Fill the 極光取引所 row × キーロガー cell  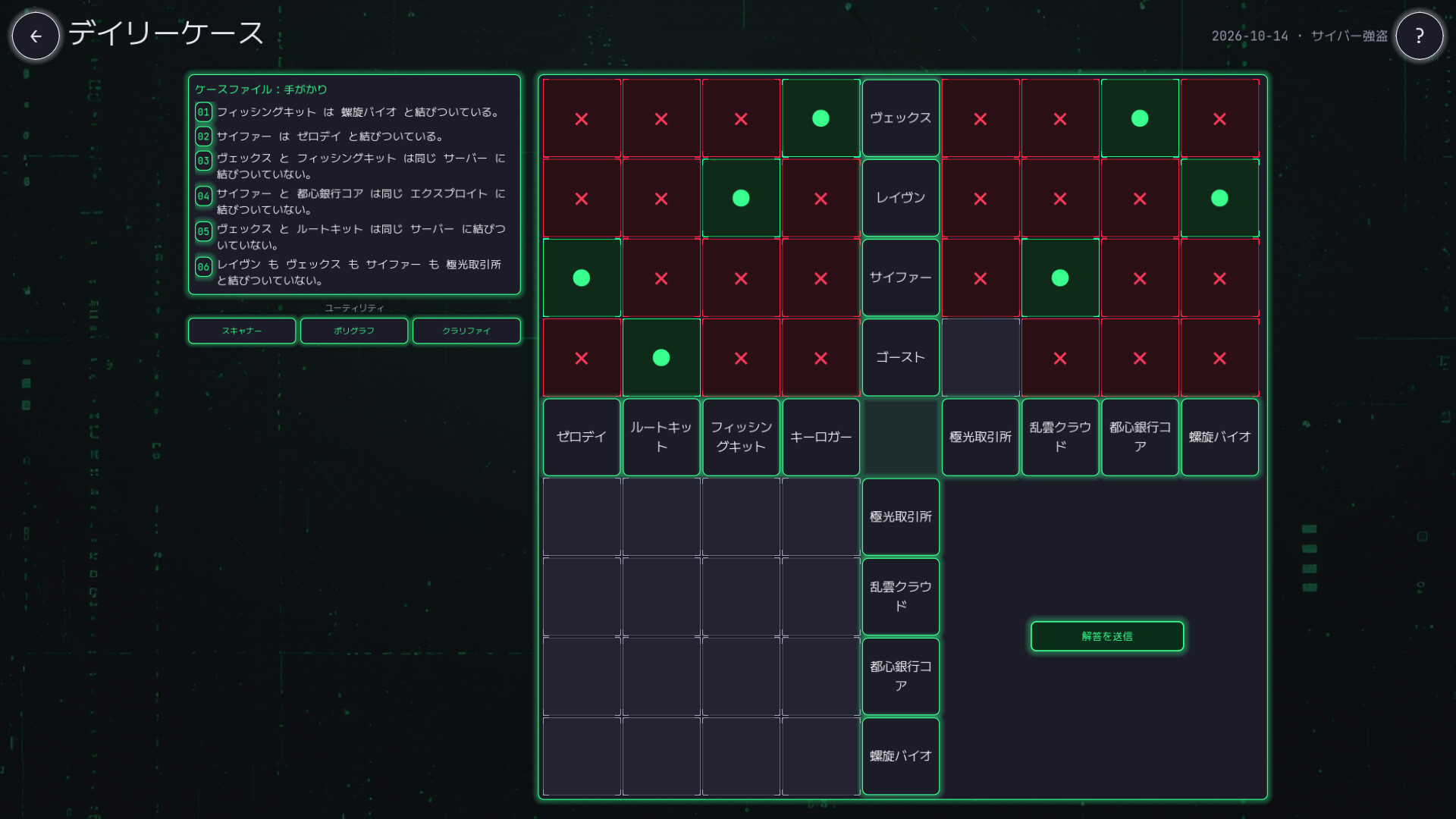coord(821,516)
